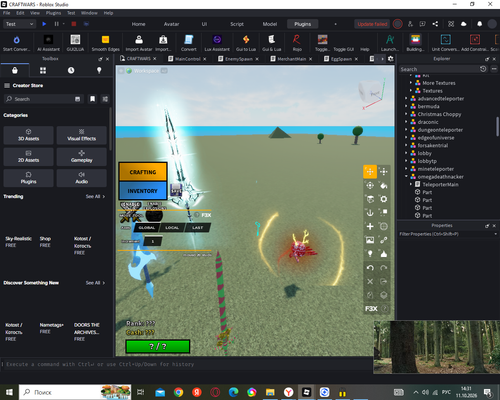
Task: Open the F3X gear Surface tool
Action: (x=384, y=199)
